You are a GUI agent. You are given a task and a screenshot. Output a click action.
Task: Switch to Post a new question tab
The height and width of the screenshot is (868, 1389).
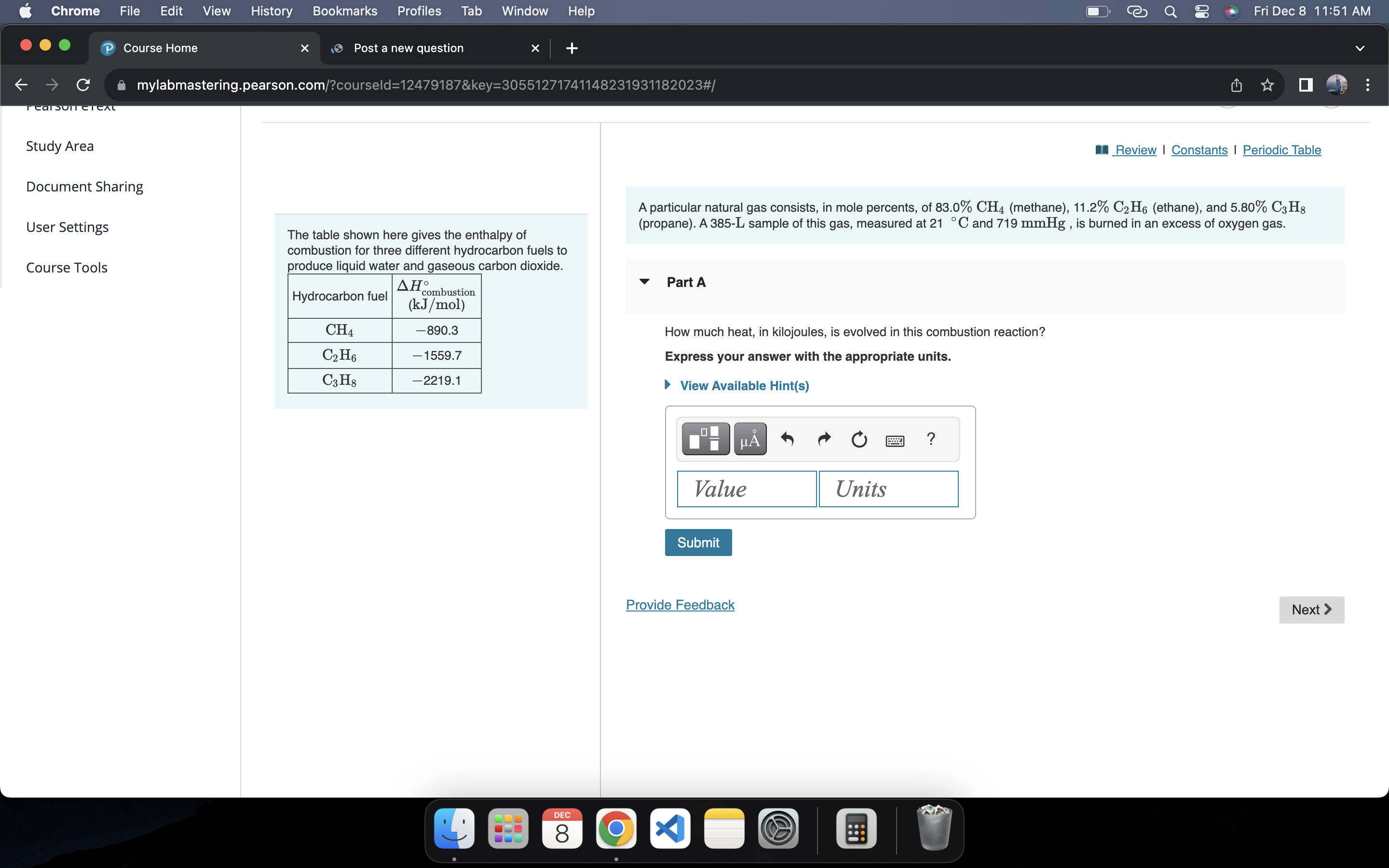(x=435, y=48)
